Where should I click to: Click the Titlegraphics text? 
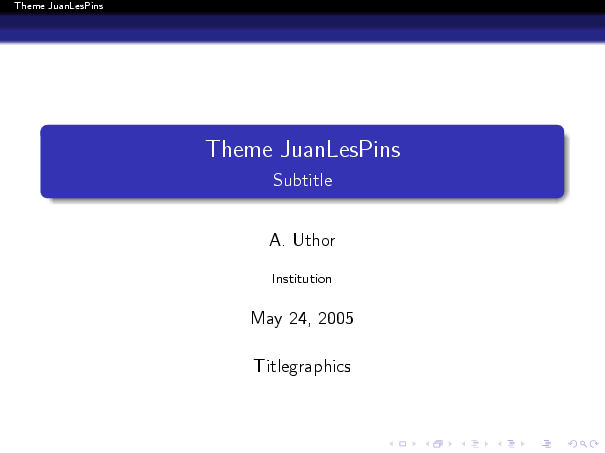coord(302,367)
